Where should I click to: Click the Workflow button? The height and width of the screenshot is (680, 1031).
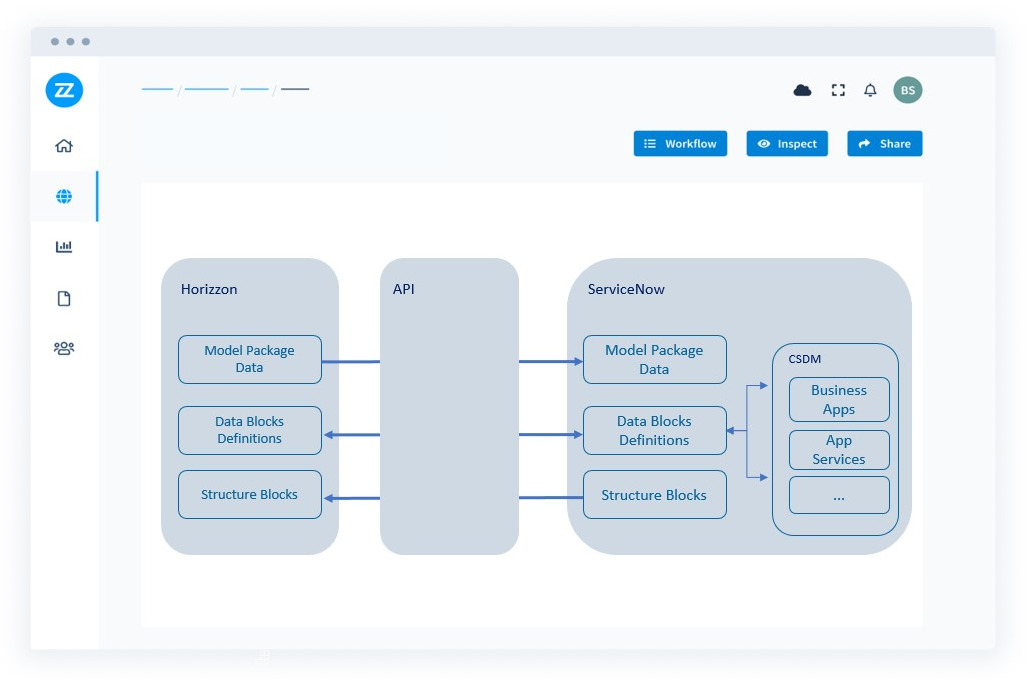680,143
